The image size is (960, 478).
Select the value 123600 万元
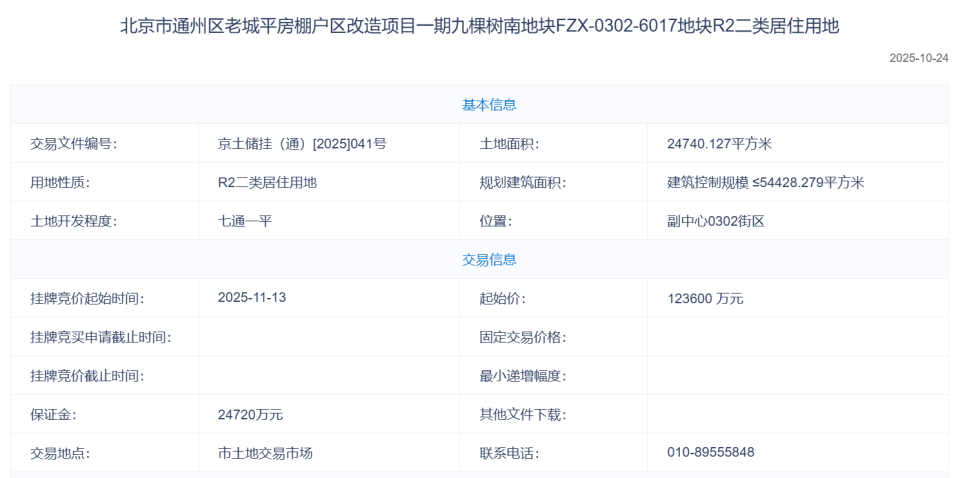[705, 299]
